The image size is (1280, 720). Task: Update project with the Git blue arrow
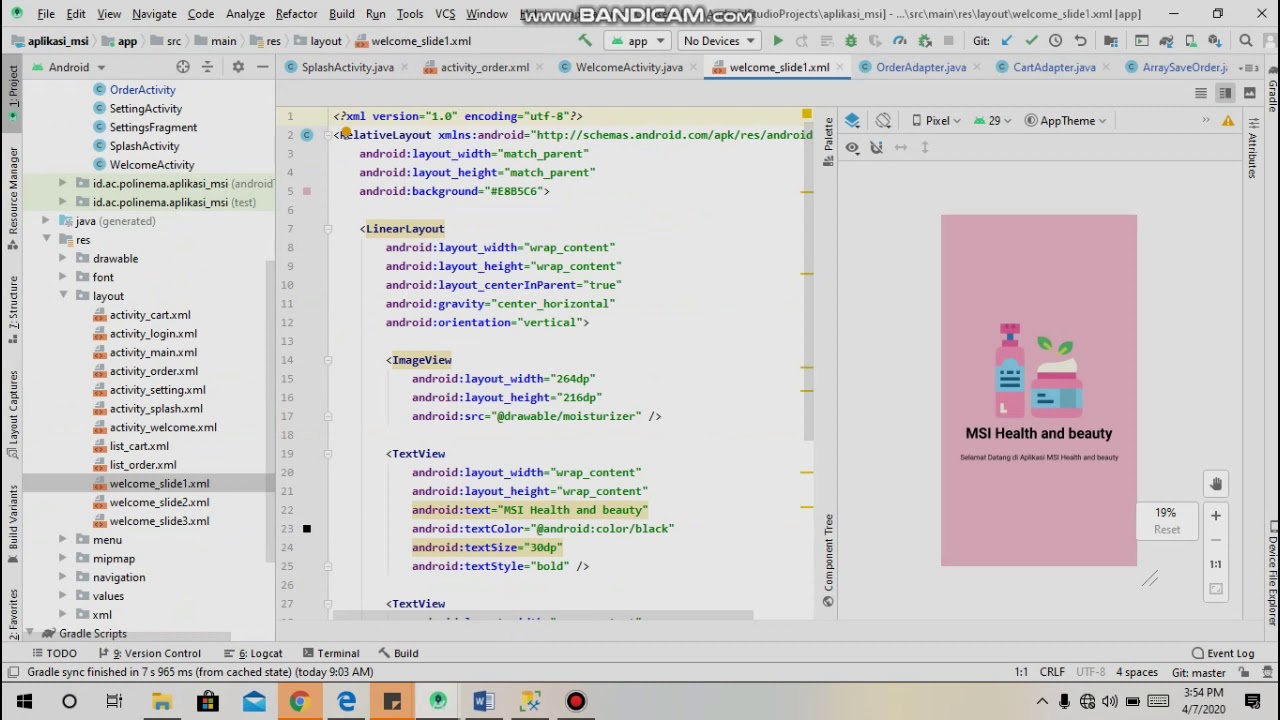point(1006,41)
